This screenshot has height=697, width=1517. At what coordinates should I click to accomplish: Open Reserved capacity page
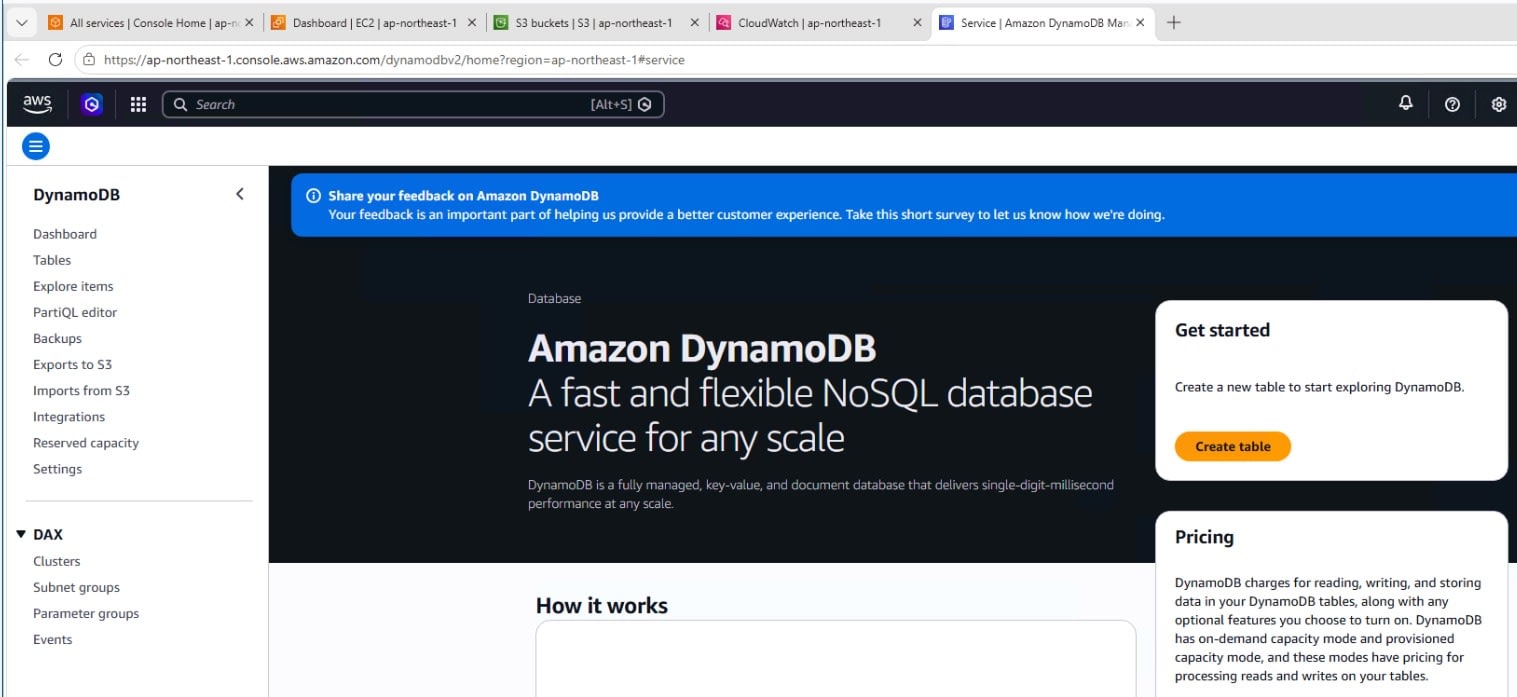(86, 442)
